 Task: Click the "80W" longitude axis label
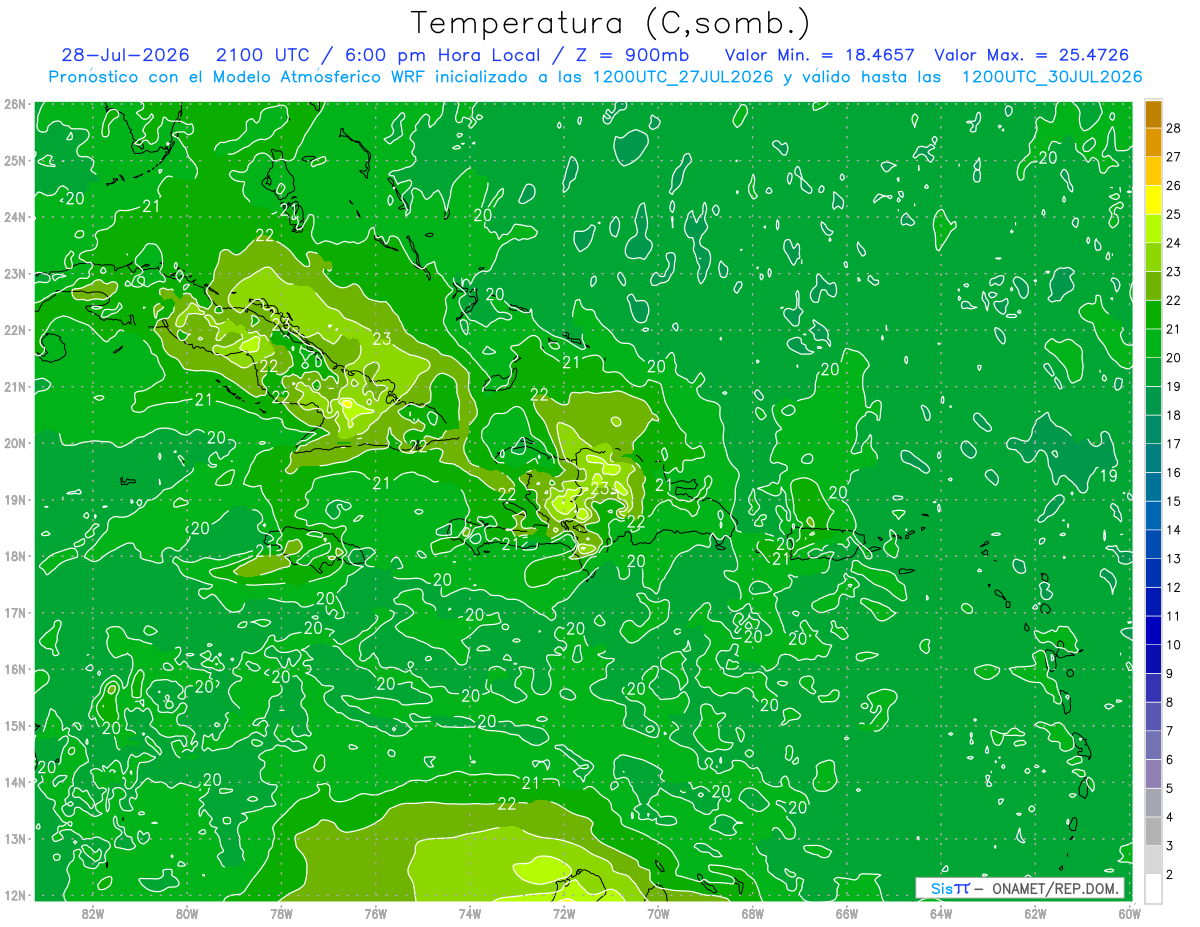[x=187, y=913]
